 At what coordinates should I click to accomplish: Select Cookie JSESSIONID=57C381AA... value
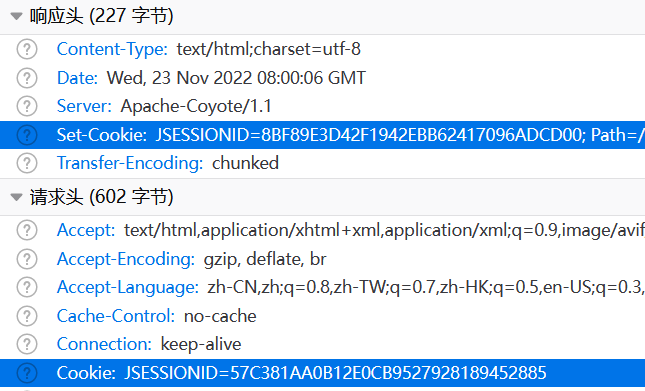pos(335,373)
